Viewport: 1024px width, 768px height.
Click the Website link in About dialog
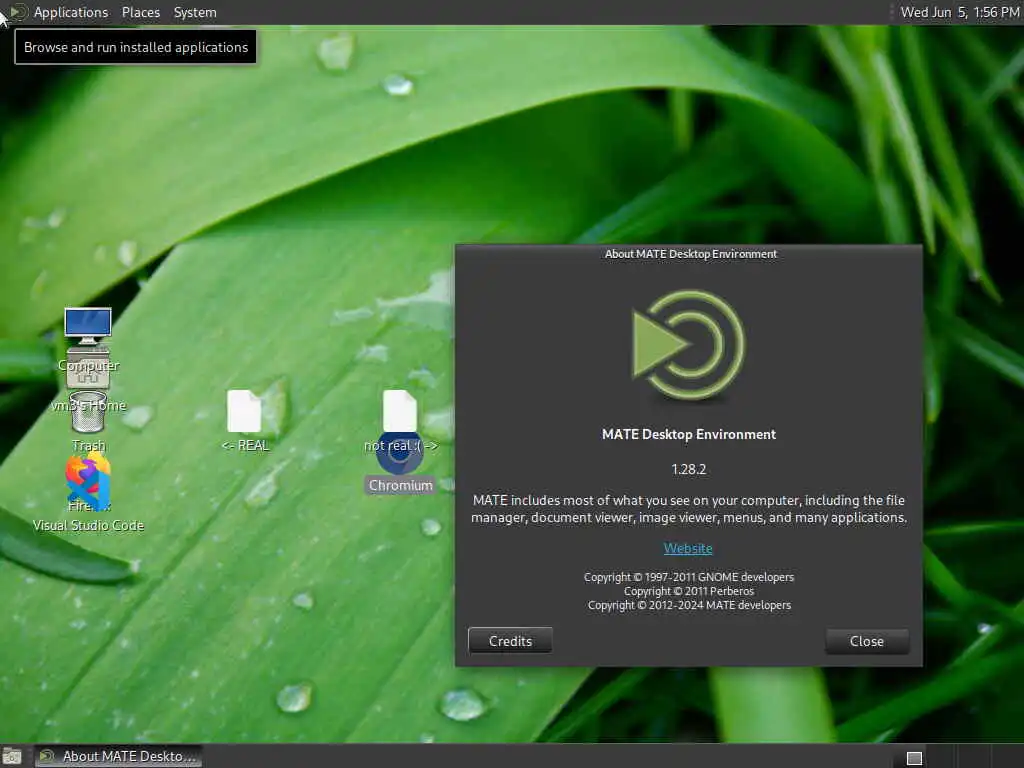688,549
